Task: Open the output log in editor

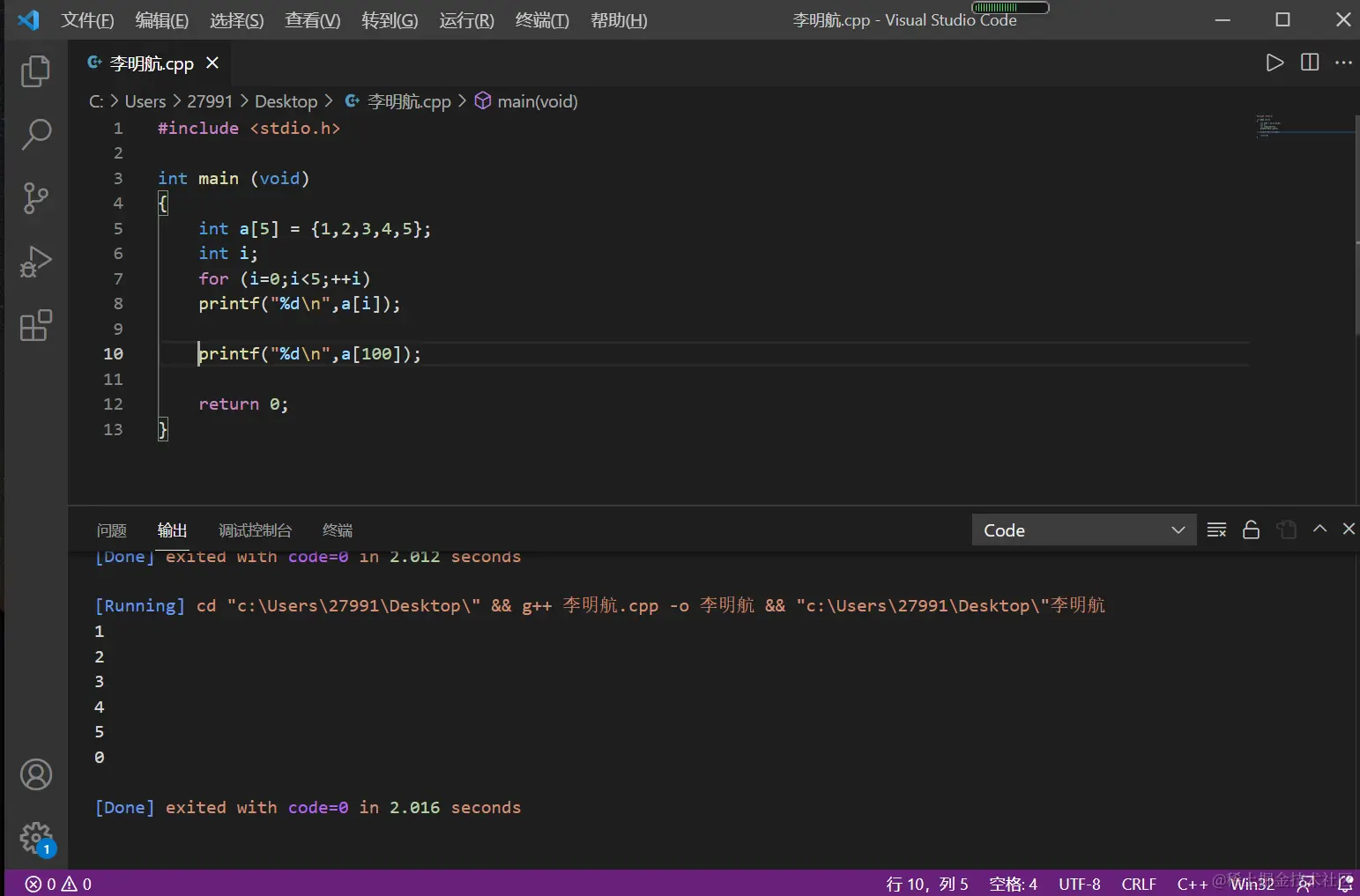Action: pos(1287,529)
